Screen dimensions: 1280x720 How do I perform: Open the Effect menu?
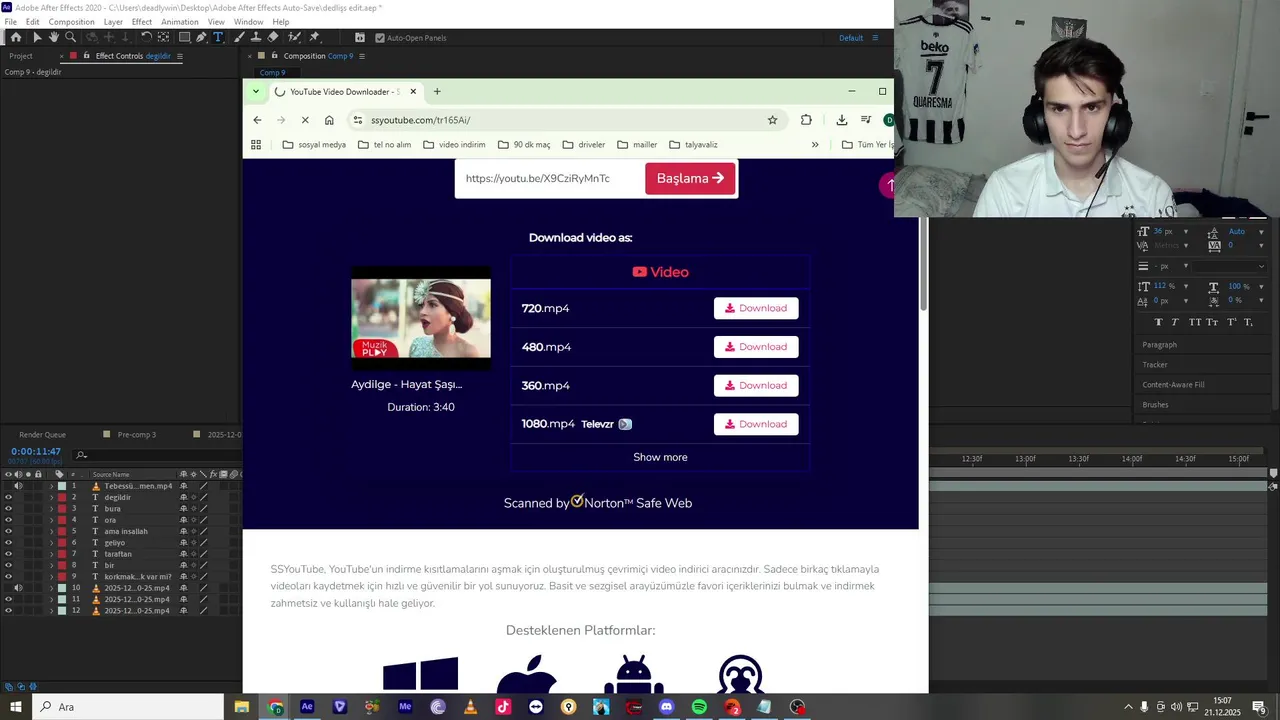point(142,22)
